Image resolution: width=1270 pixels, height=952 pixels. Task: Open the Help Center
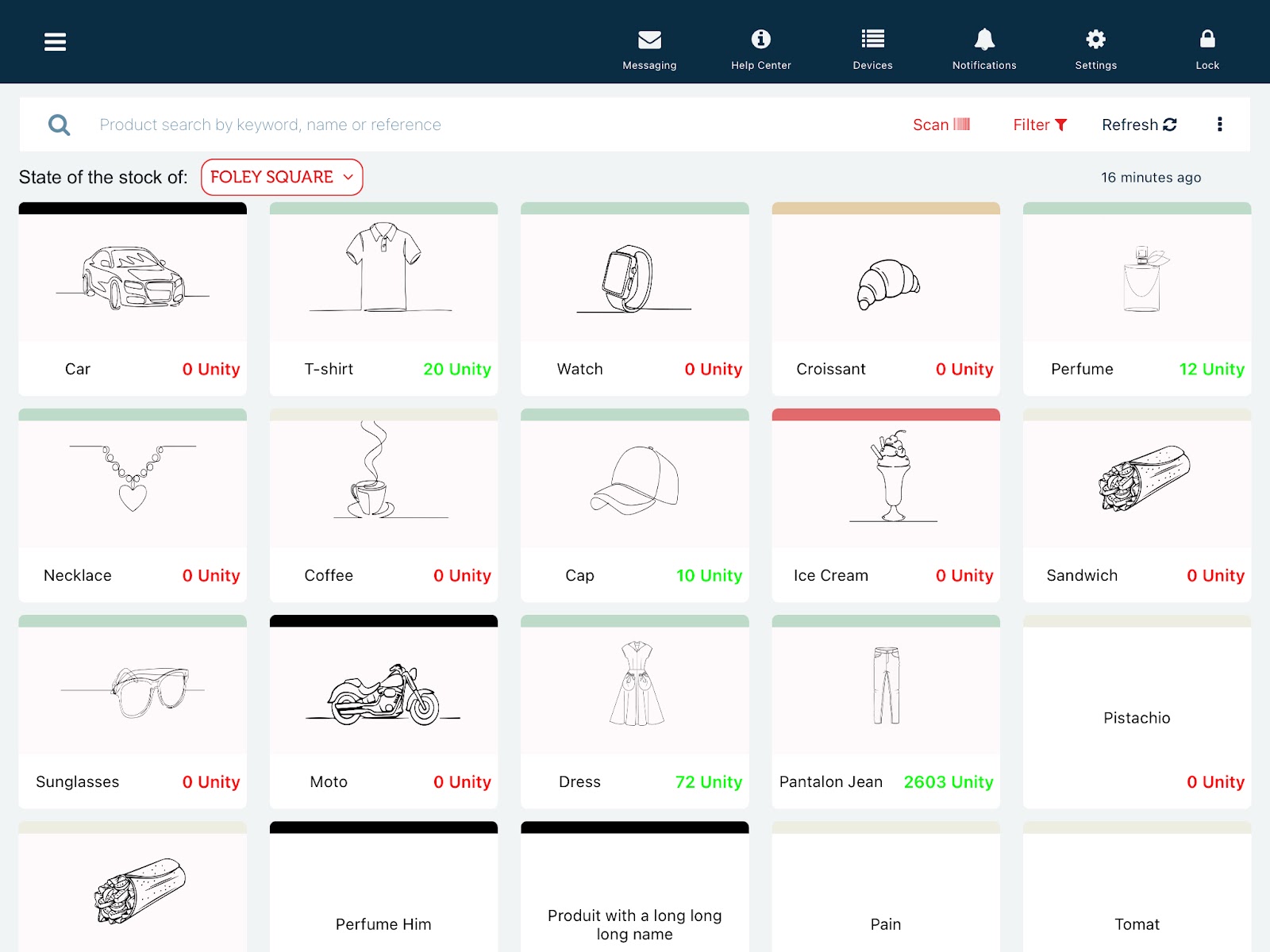point(761,49)
